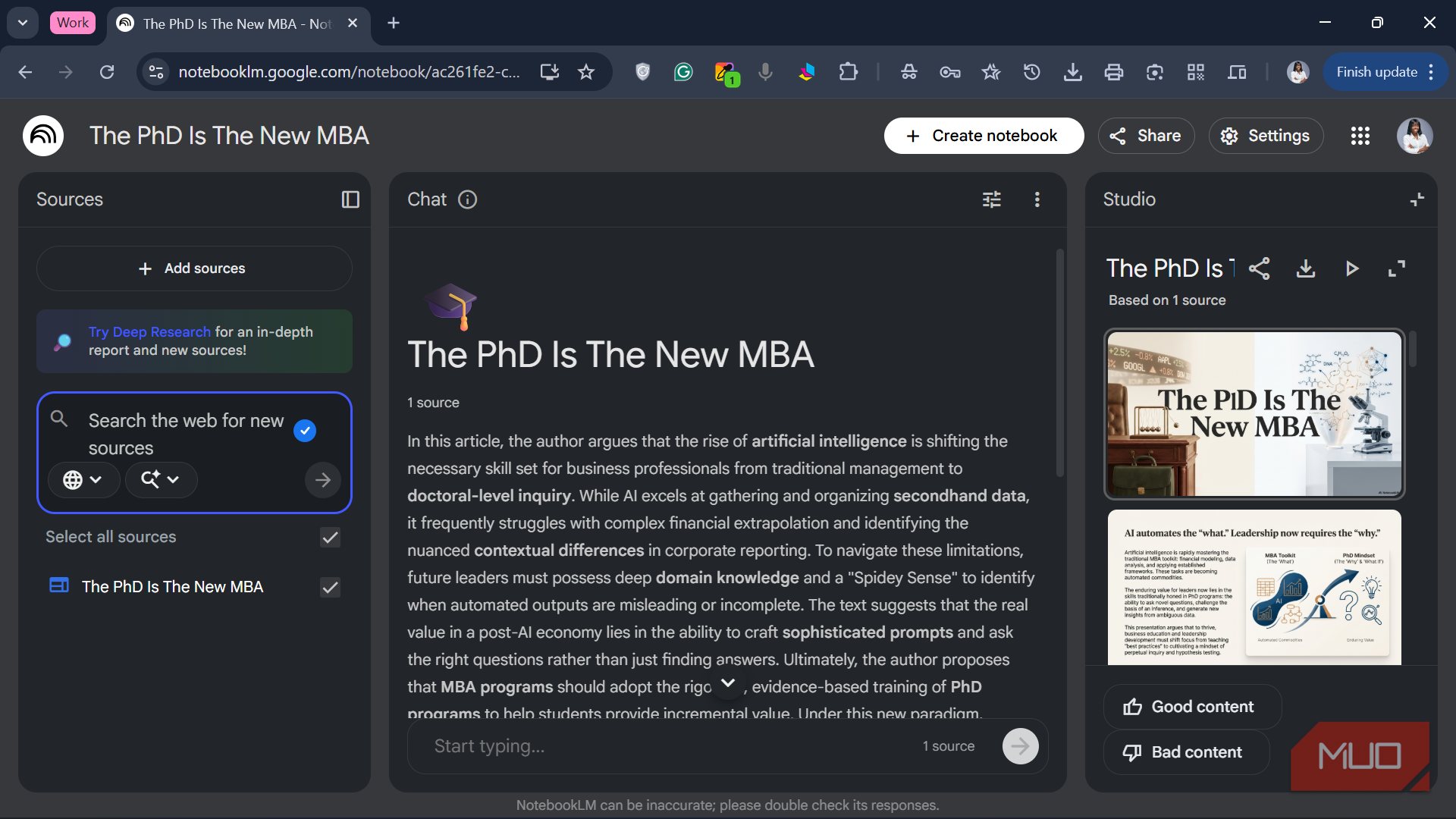1456x819 pixels.
Task: Expand Studio presentation to fullscreen
Action: [x=1397, y=268]
